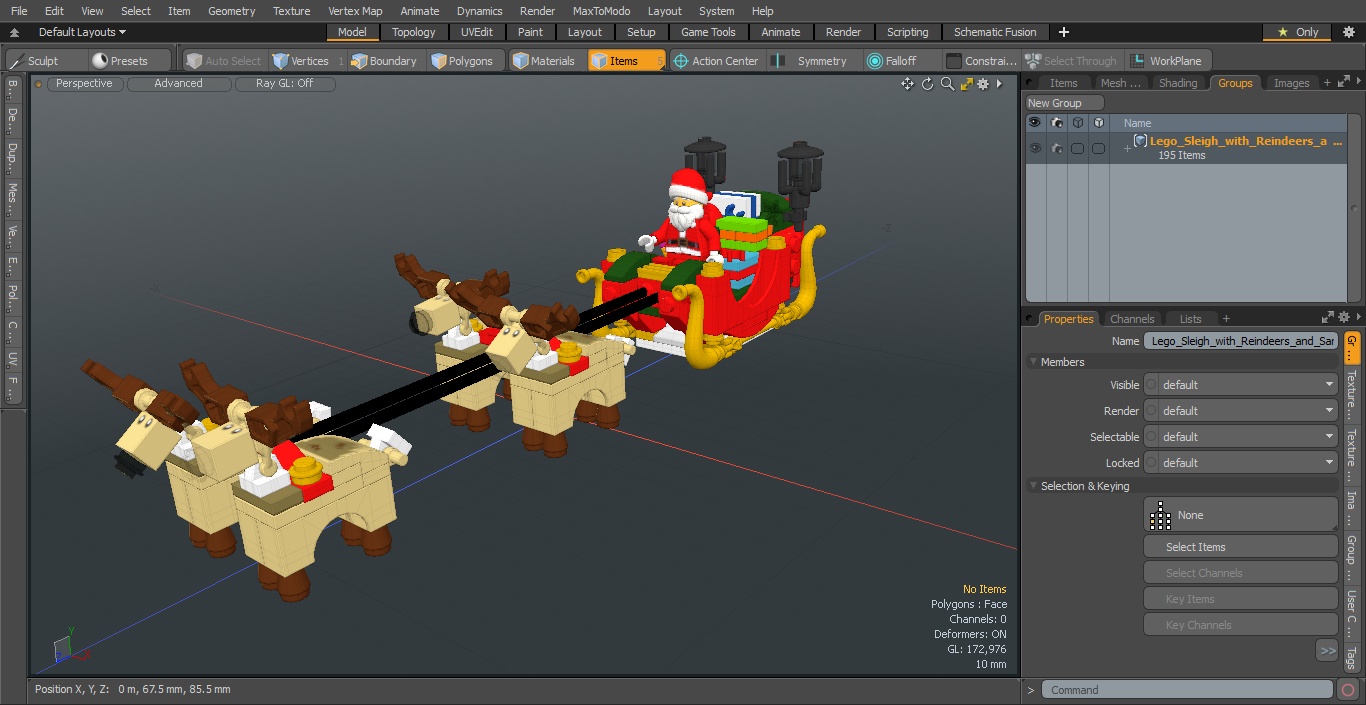Toggle Select Through mode
Image resolution: width=1366 pixels, height=705 pixels.
1072,61
